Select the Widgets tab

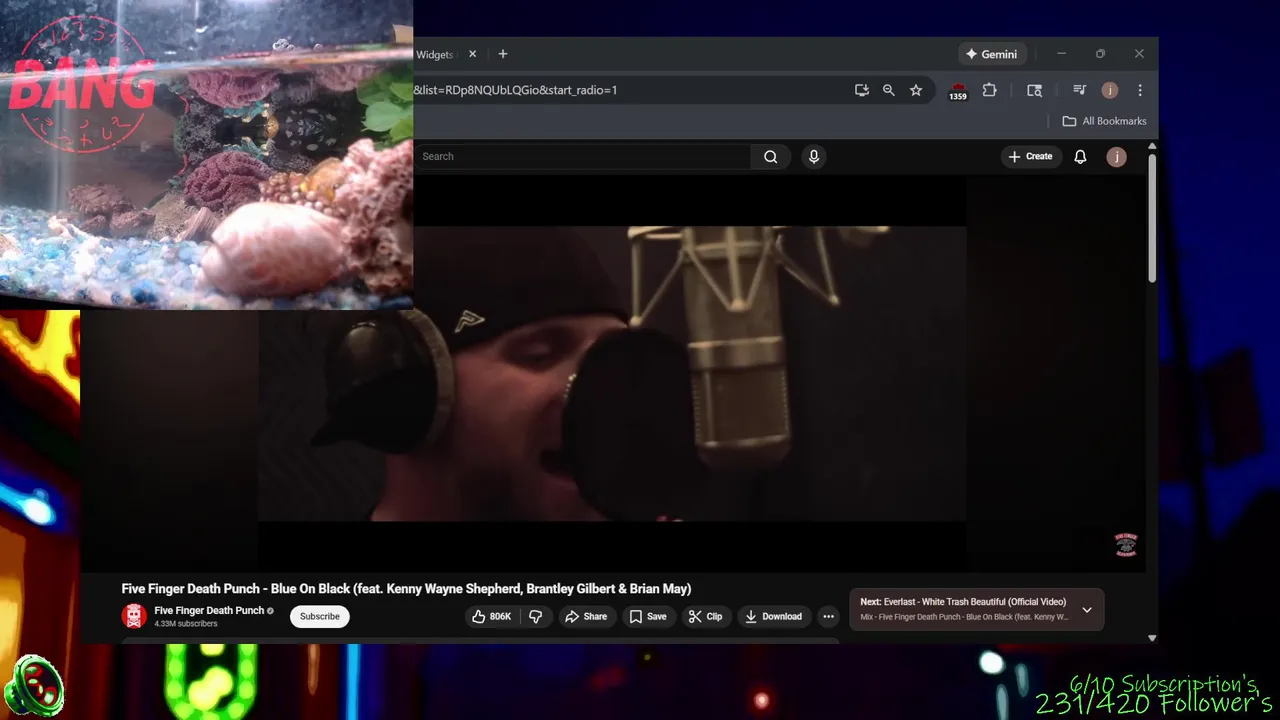click(x=435, y=54)
